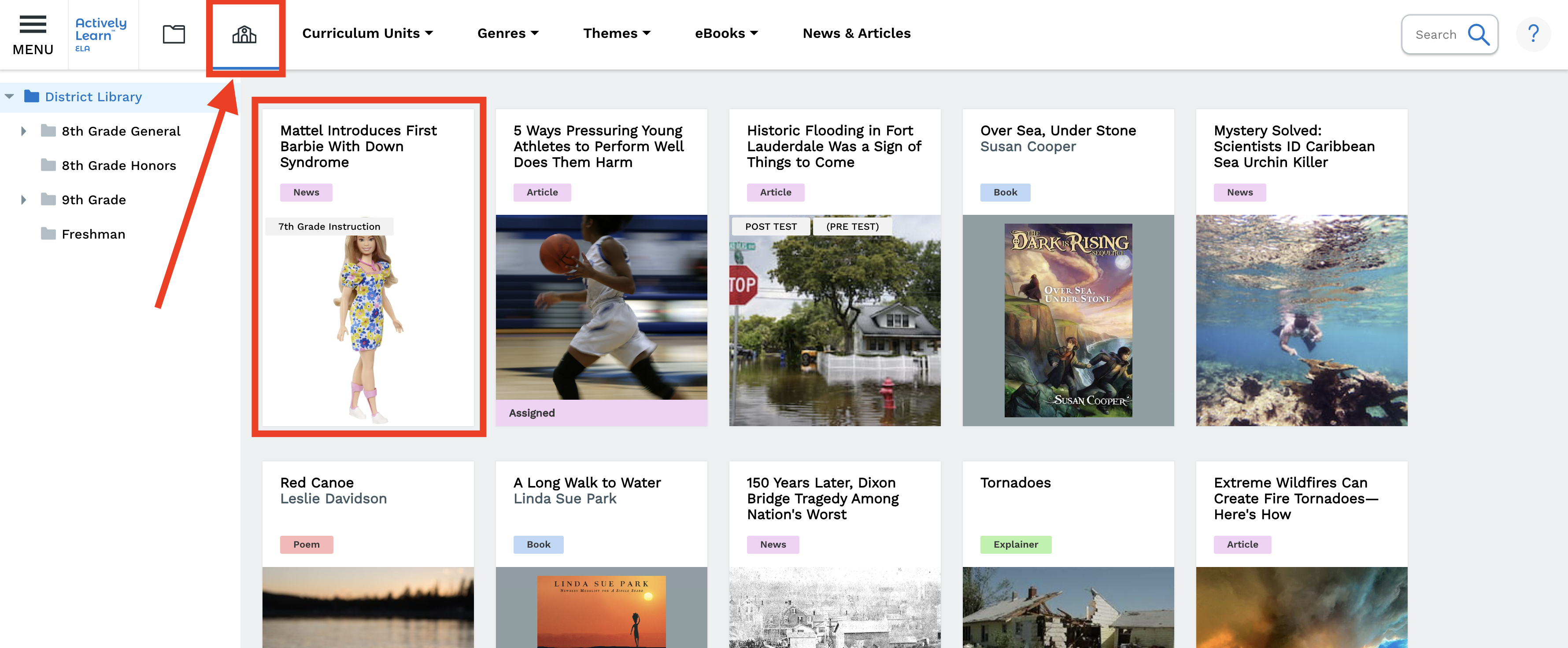Open the My Library folder icon
This screenshot has width=1568, height=648.
[x=174, y=34]
